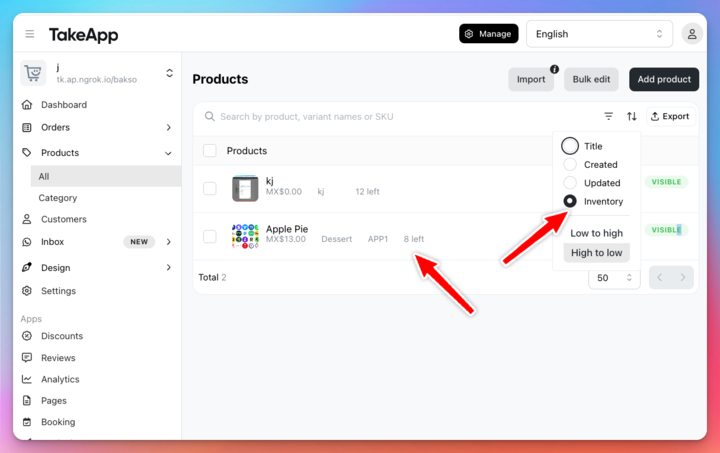This screenshot has width=720, height=453.
Task: Click the search magnifier icon
Action: [209, 117]
